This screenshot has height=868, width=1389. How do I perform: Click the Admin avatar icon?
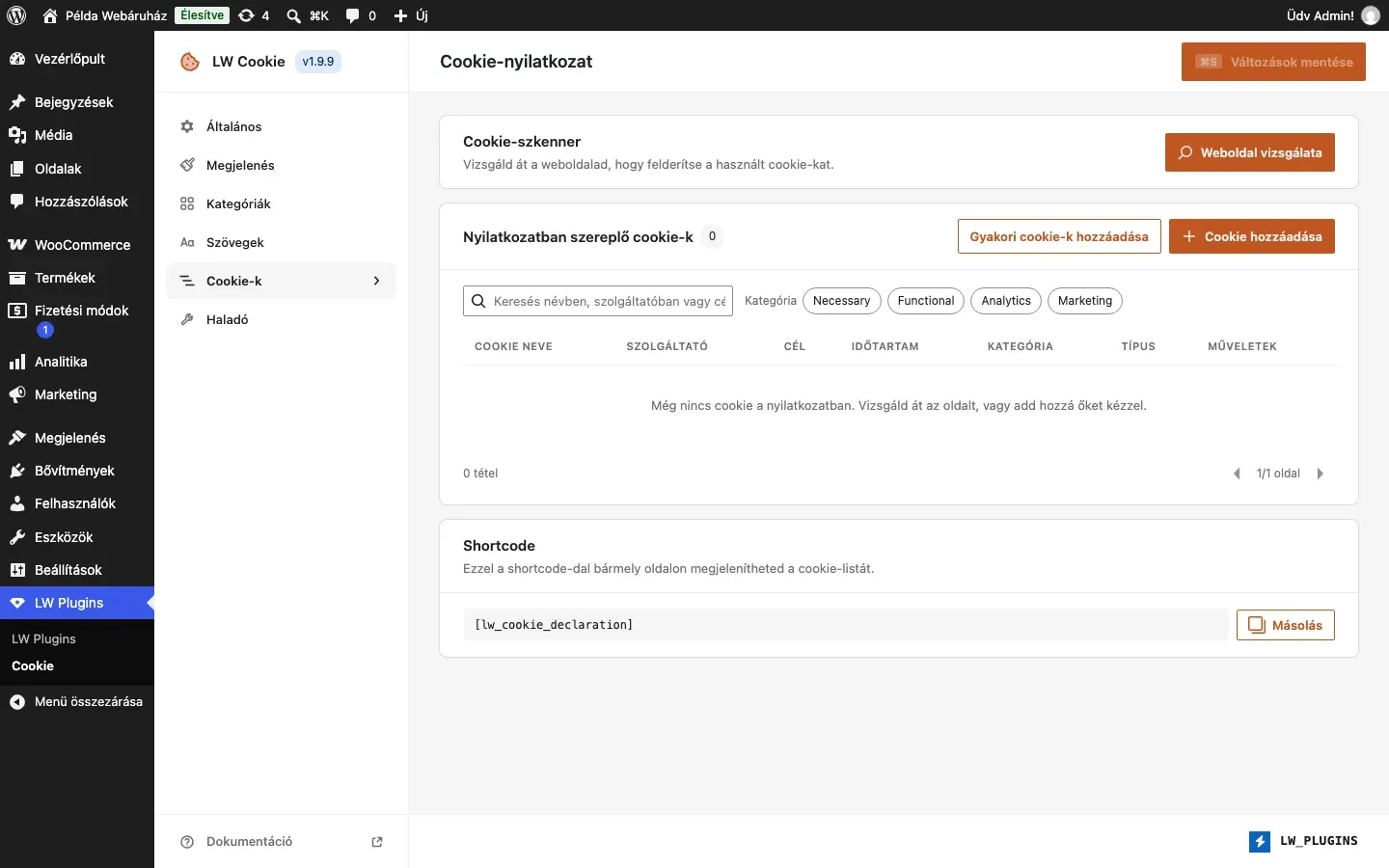(1370, 15)
